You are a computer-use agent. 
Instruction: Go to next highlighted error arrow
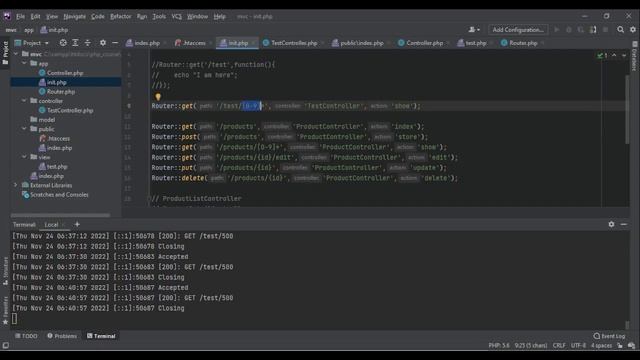pos(624,56)
